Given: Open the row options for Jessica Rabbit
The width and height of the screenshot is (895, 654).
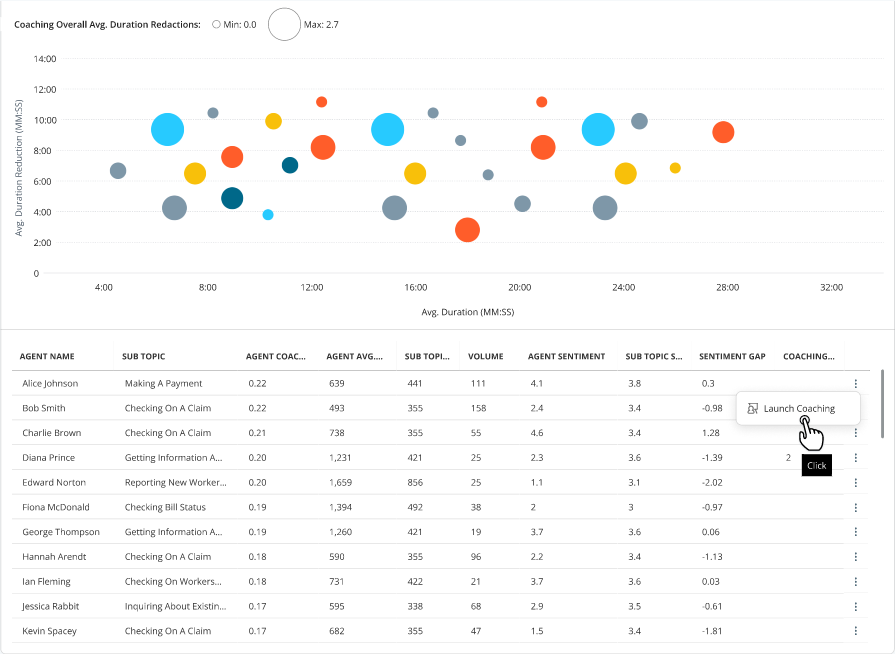Looking at the screenshot, I should (x=855, y=607).
